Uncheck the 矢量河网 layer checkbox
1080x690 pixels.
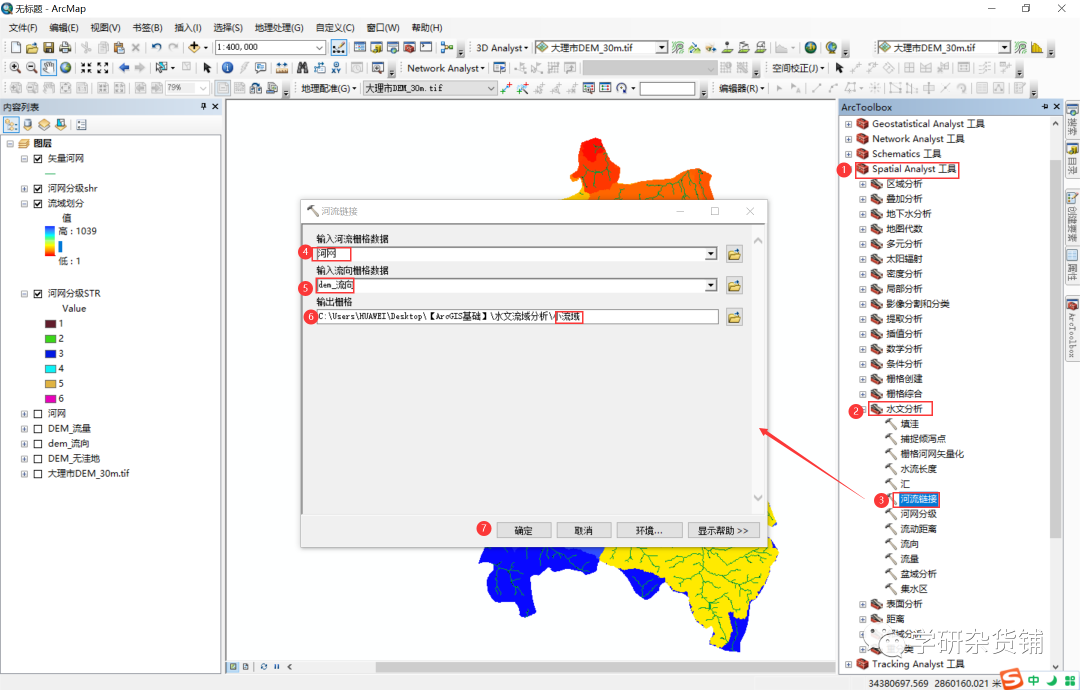[x=38, y=158]
